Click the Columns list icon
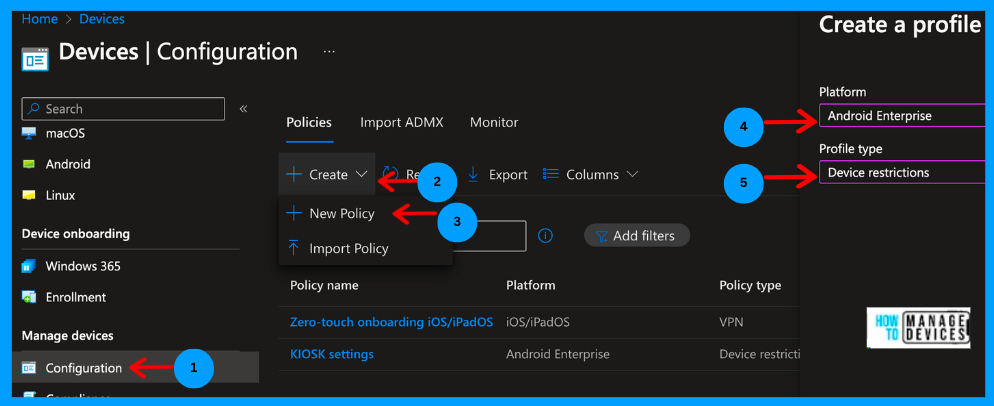Image resolution: width=994 pixels, height=406 pixels. coord(551,174)
